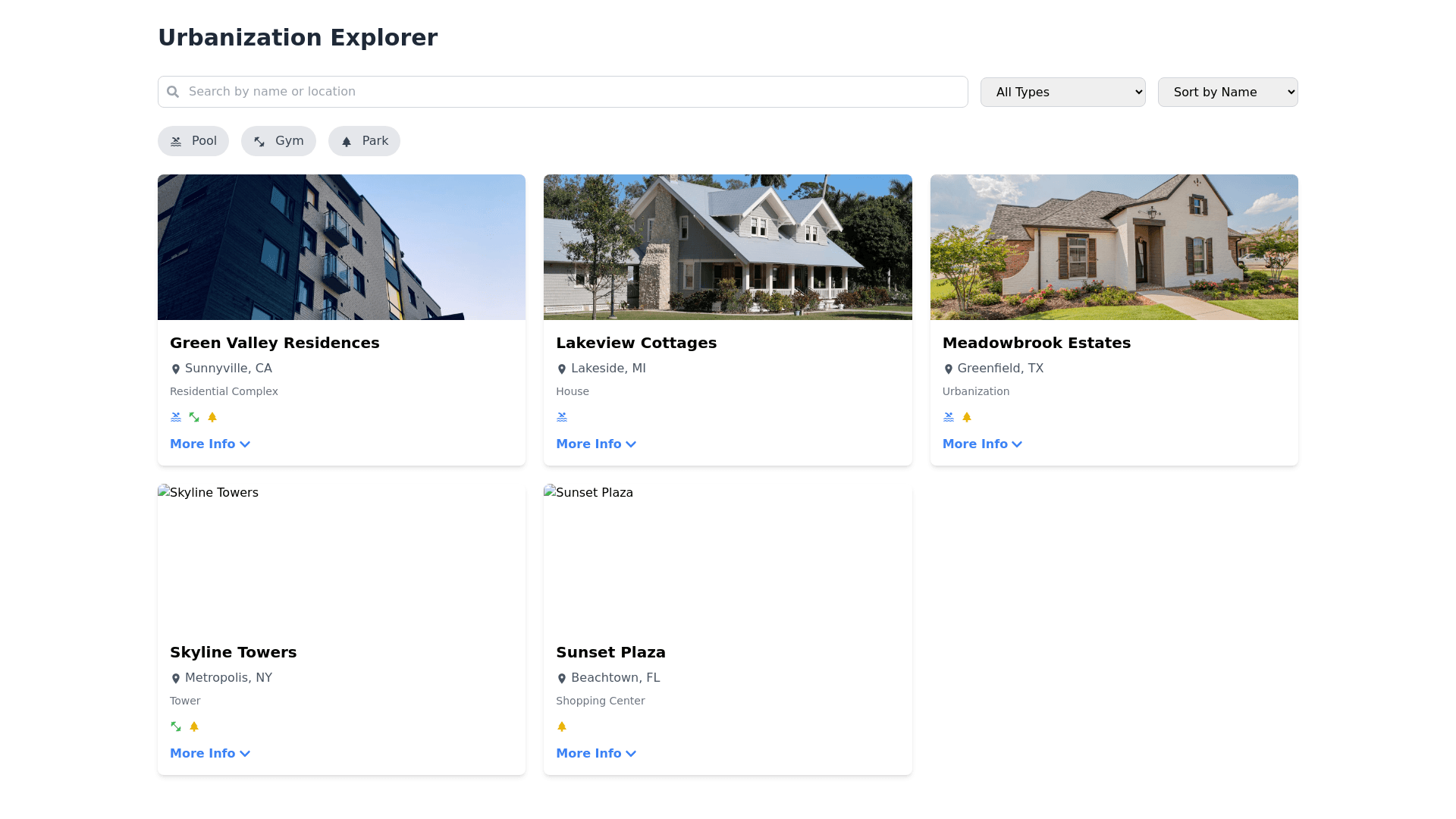
Task: Click park icon on Meadowbrook Estates card
Action: pyautogui.click(x=967, y=417)
